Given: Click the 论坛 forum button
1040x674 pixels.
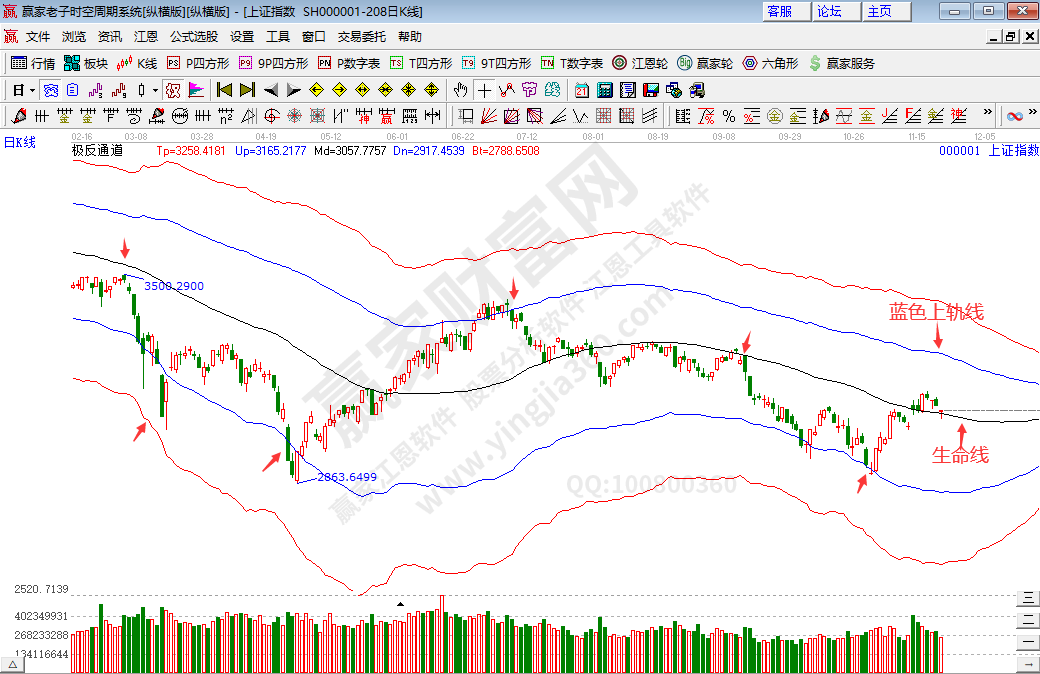Looking at the screenshot, I should [830, 11].
